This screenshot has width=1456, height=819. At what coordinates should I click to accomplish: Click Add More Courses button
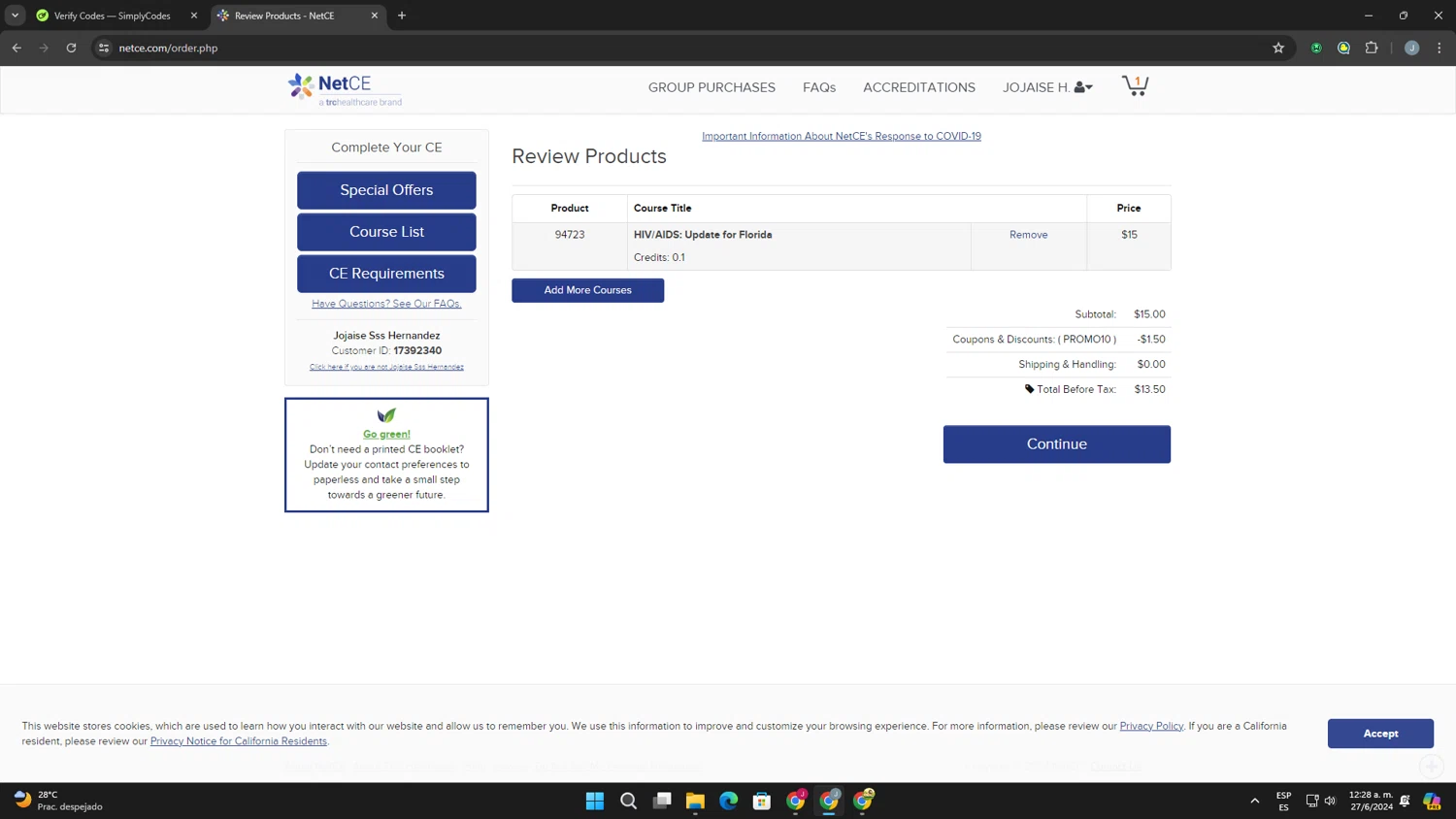[588, 290]
